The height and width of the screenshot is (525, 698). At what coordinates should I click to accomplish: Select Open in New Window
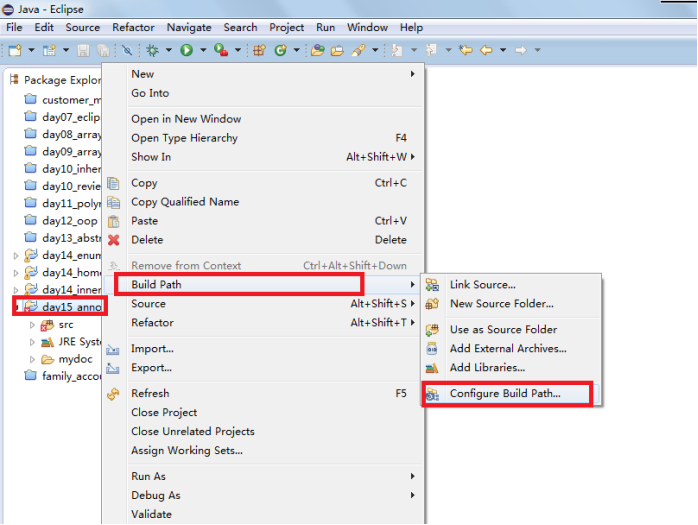263,119
